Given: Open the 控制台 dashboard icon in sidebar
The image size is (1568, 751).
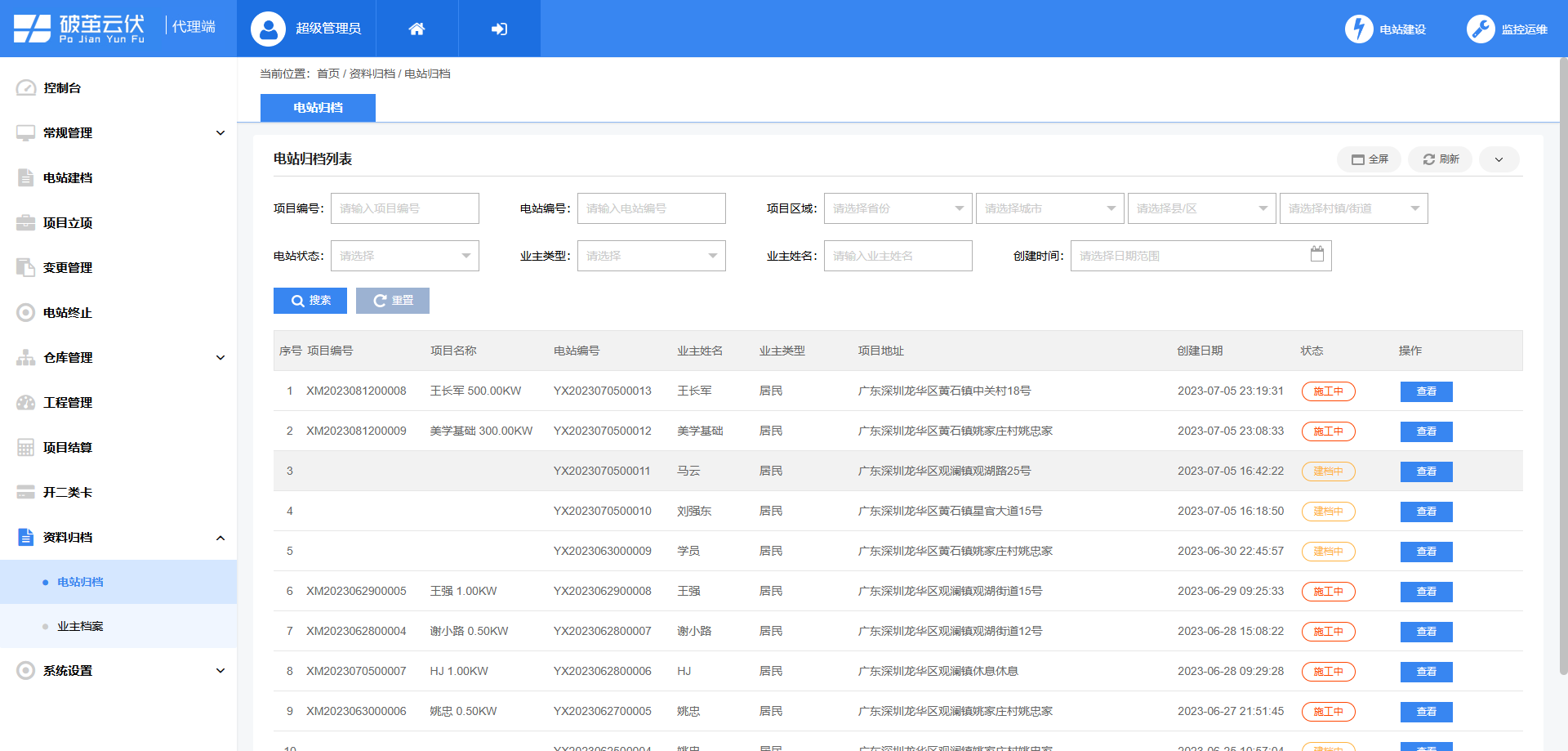Looking at the screenshot, I should 24,87.
